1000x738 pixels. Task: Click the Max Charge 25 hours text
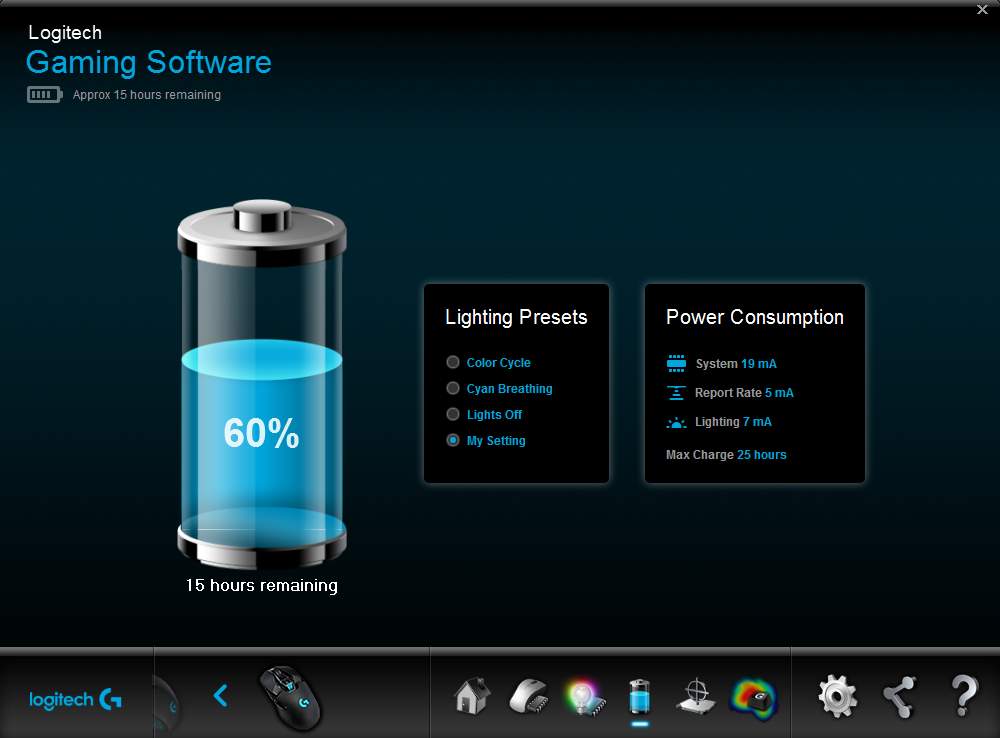(x=726, y=455)
